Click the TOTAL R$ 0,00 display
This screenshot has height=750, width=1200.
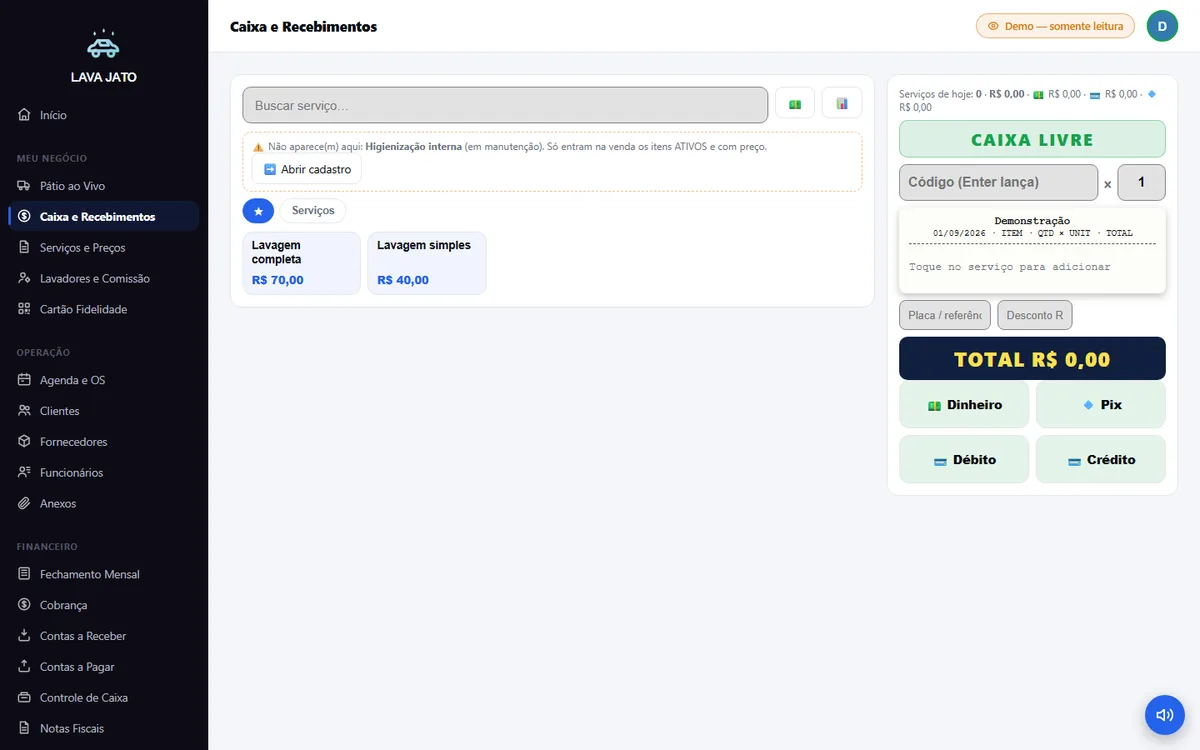(x=1033, y=359)
